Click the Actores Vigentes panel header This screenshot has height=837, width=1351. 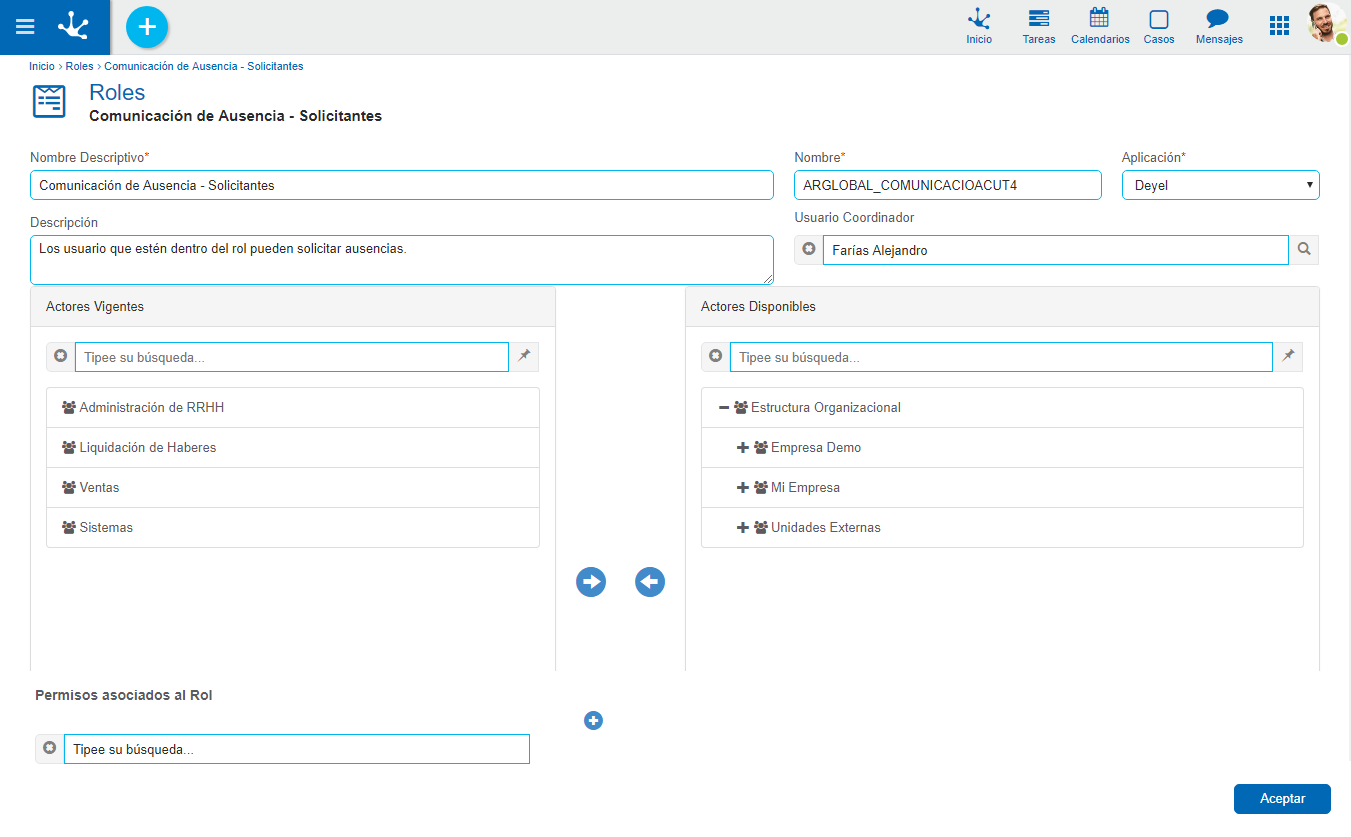click(293, 307)
